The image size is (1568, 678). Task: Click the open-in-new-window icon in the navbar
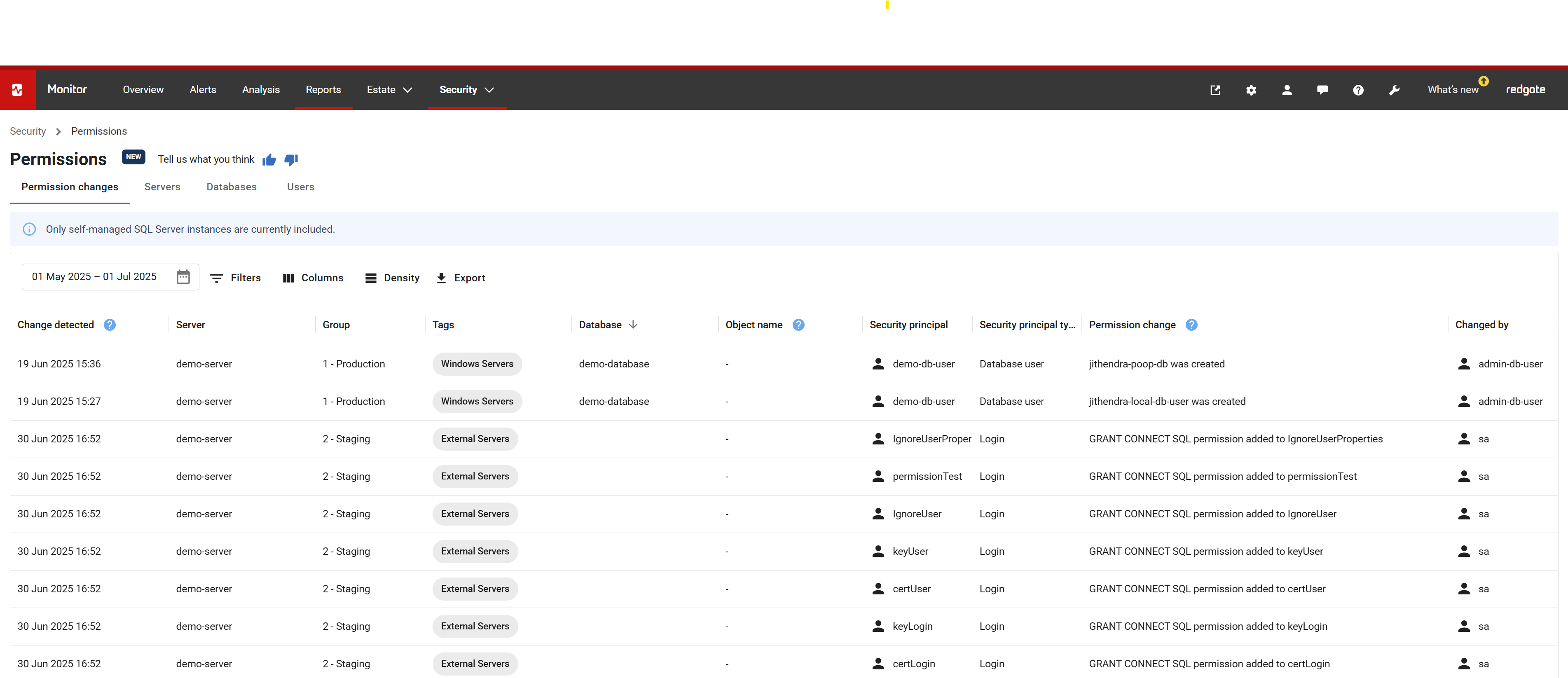(x=1215, y=90)
